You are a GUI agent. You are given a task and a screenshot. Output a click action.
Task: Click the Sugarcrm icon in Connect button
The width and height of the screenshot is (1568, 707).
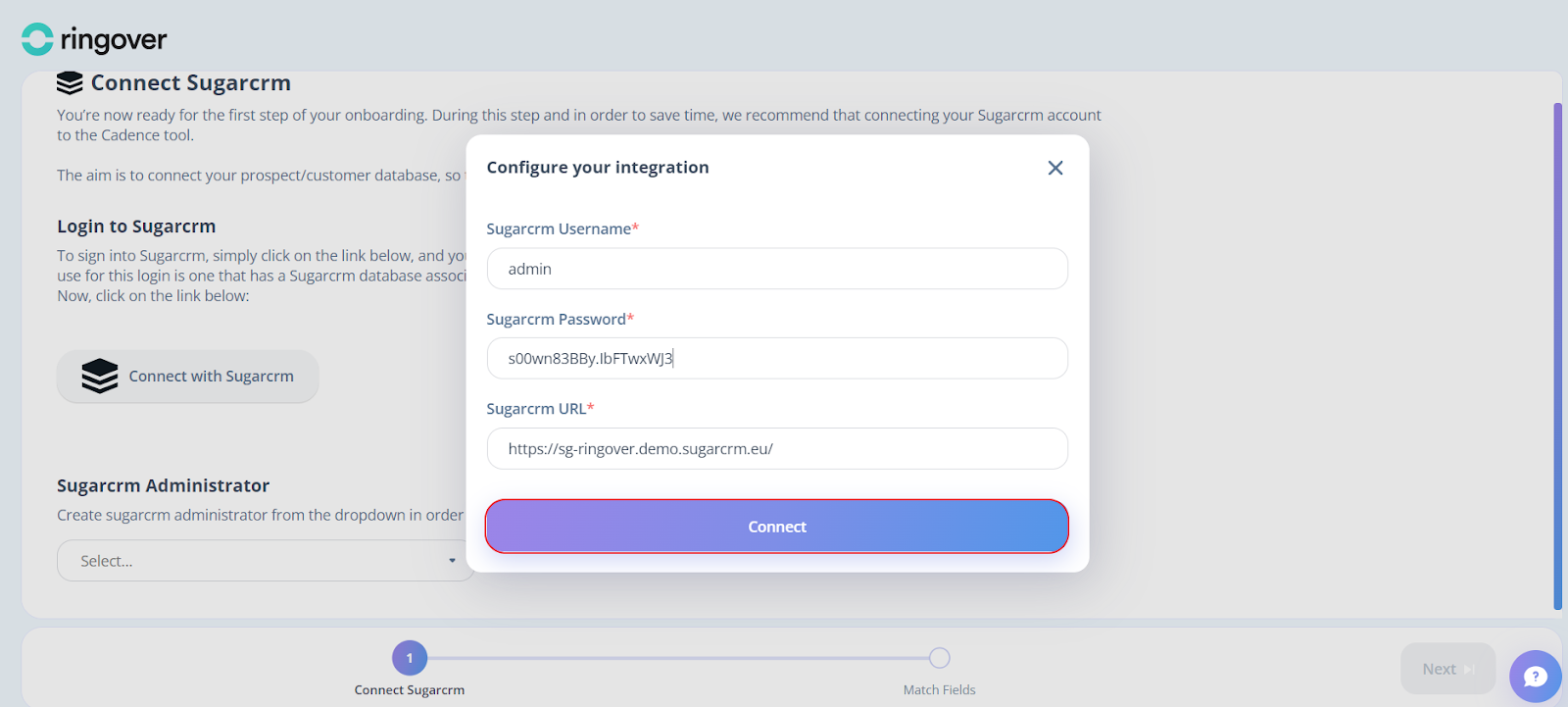(x=100, y=376)
